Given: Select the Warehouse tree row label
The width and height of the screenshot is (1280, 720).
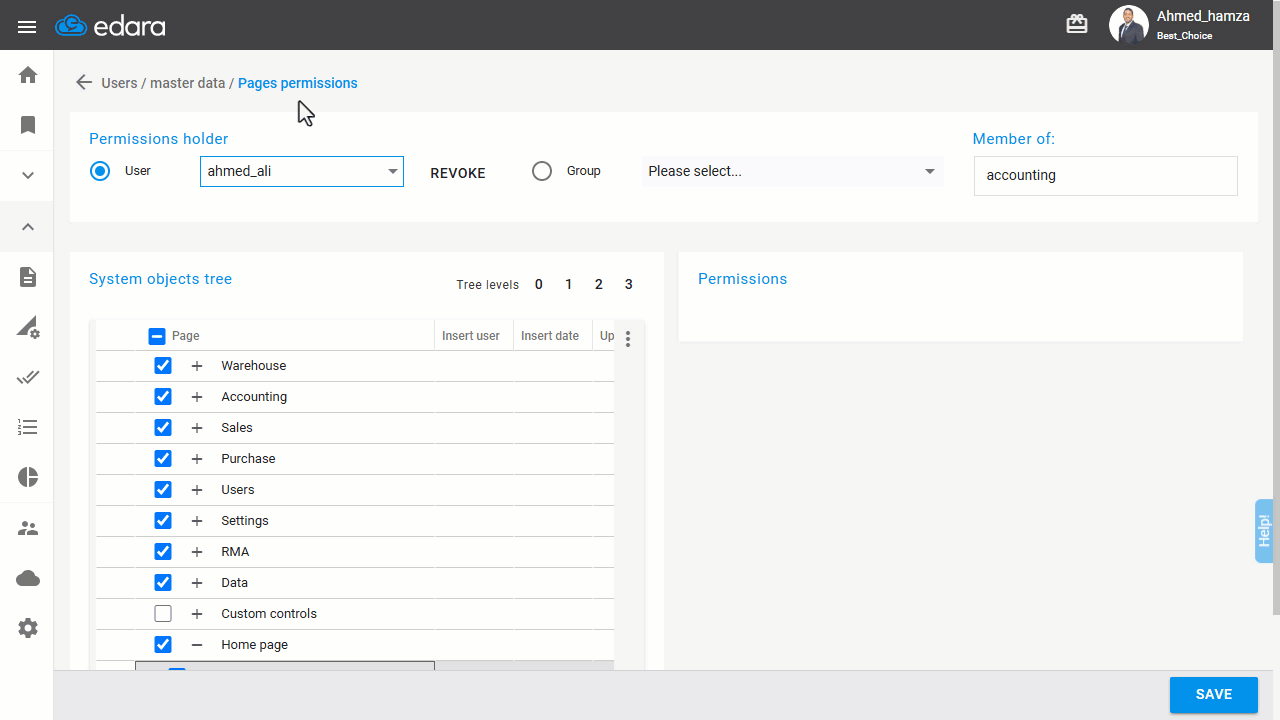Looking at the screenshot, I should 253,366.
